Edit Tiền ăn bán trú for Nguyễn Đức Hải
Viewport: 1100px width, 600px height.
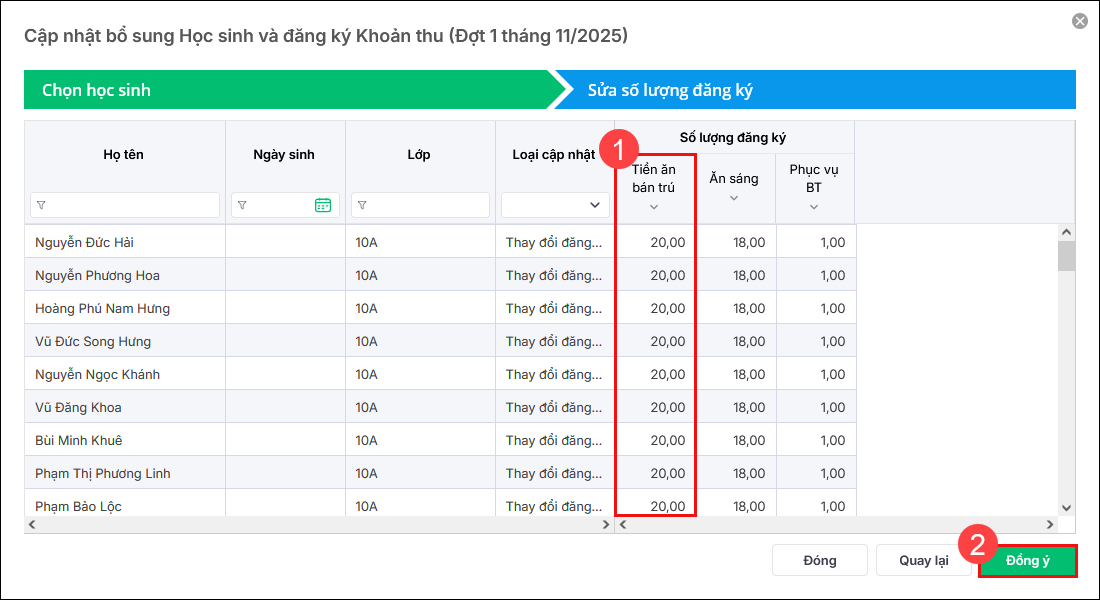pos(656,242)
